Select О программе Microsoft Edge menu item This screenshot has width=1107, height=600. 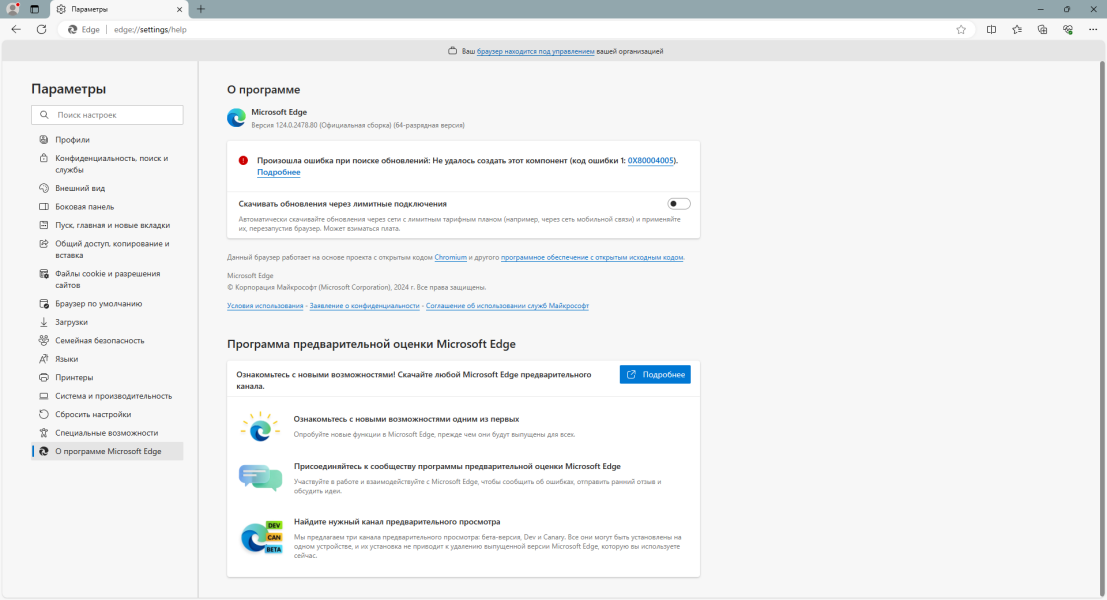pos(107,451)
